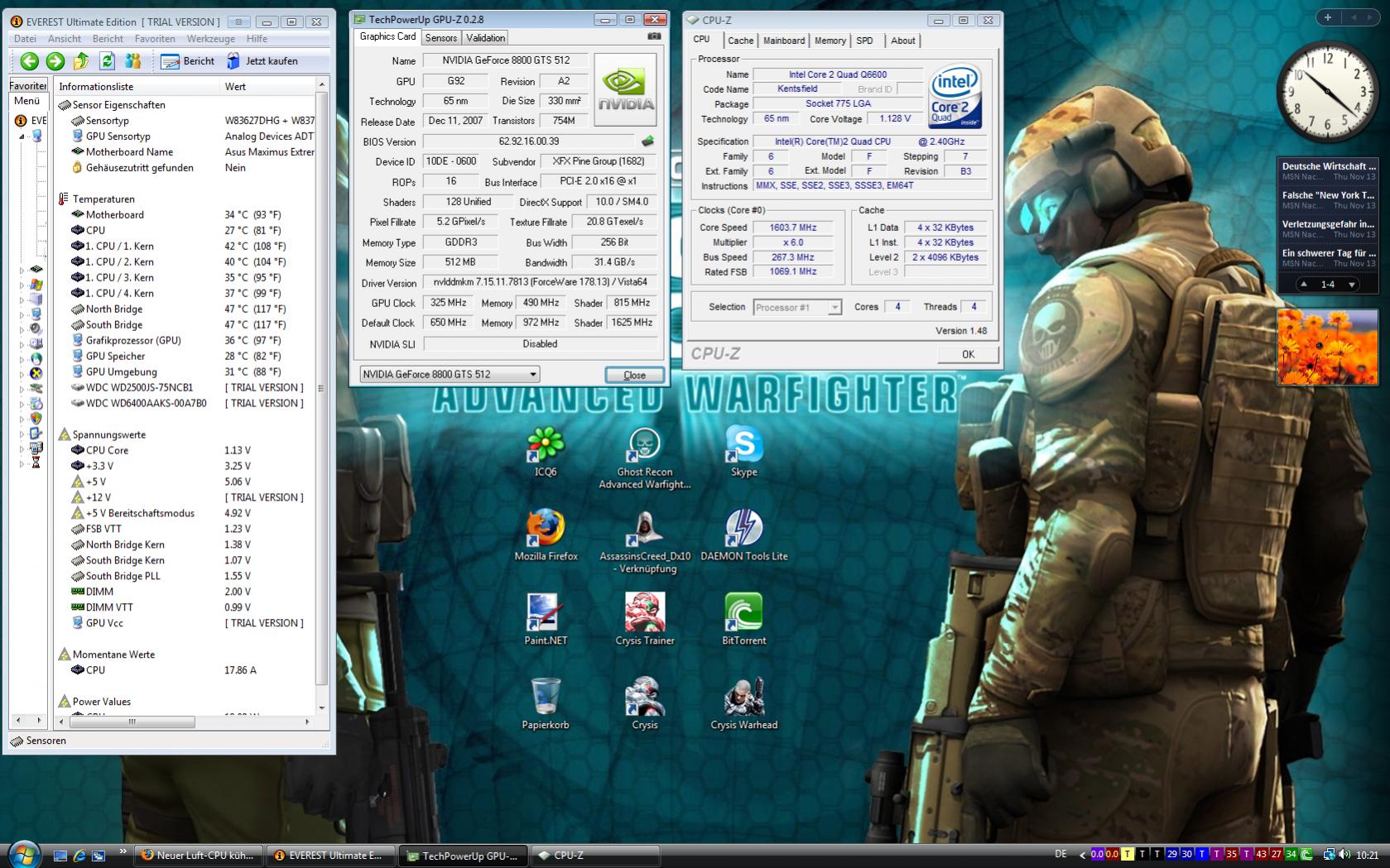Select the hourglass Benchmark icon in EVEREST tree
This screenshot has width=1390, height=868.
coord(36,463)
